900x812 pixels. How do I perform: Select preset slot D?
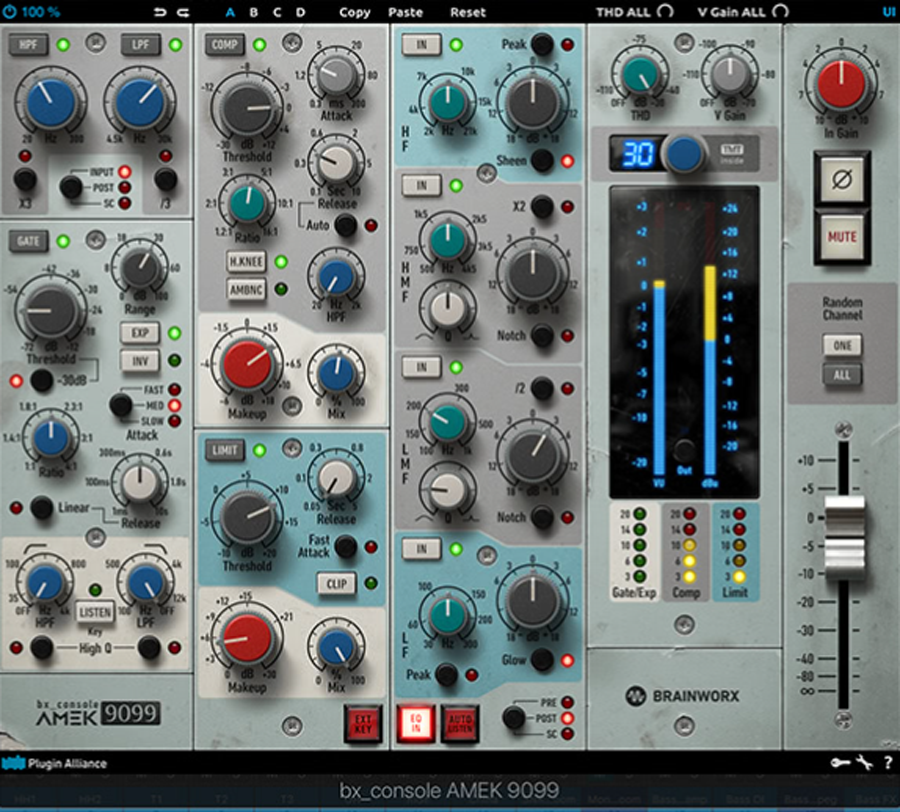pyautogui.click(x=300, y=12)
